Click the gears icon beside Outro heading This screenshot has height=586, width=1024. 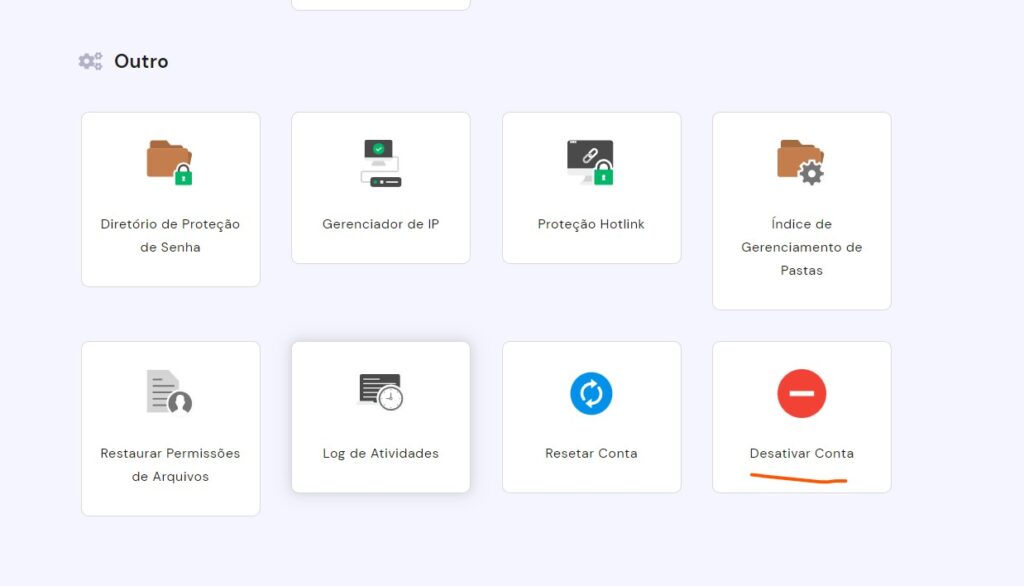[91, 62]
